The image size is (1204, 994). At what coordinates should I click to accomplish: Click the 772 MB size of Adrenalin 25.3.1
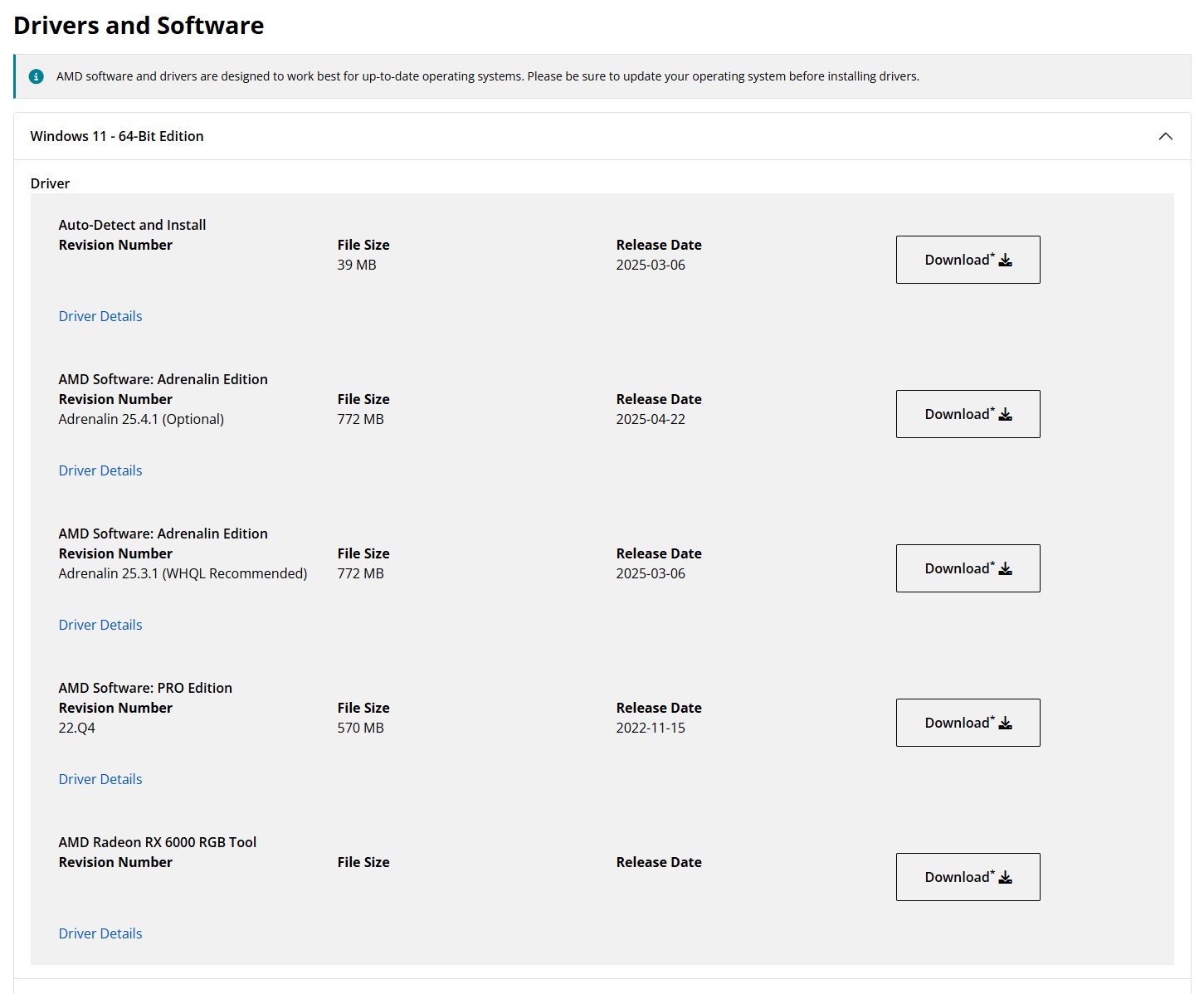tap(360, 573)
